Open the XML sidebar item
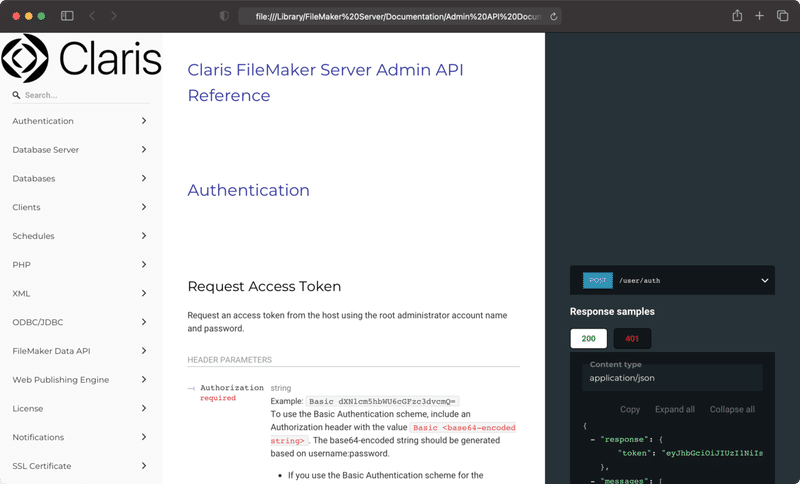The height and width of the screenshot is (484, 800). pos(21,293)
